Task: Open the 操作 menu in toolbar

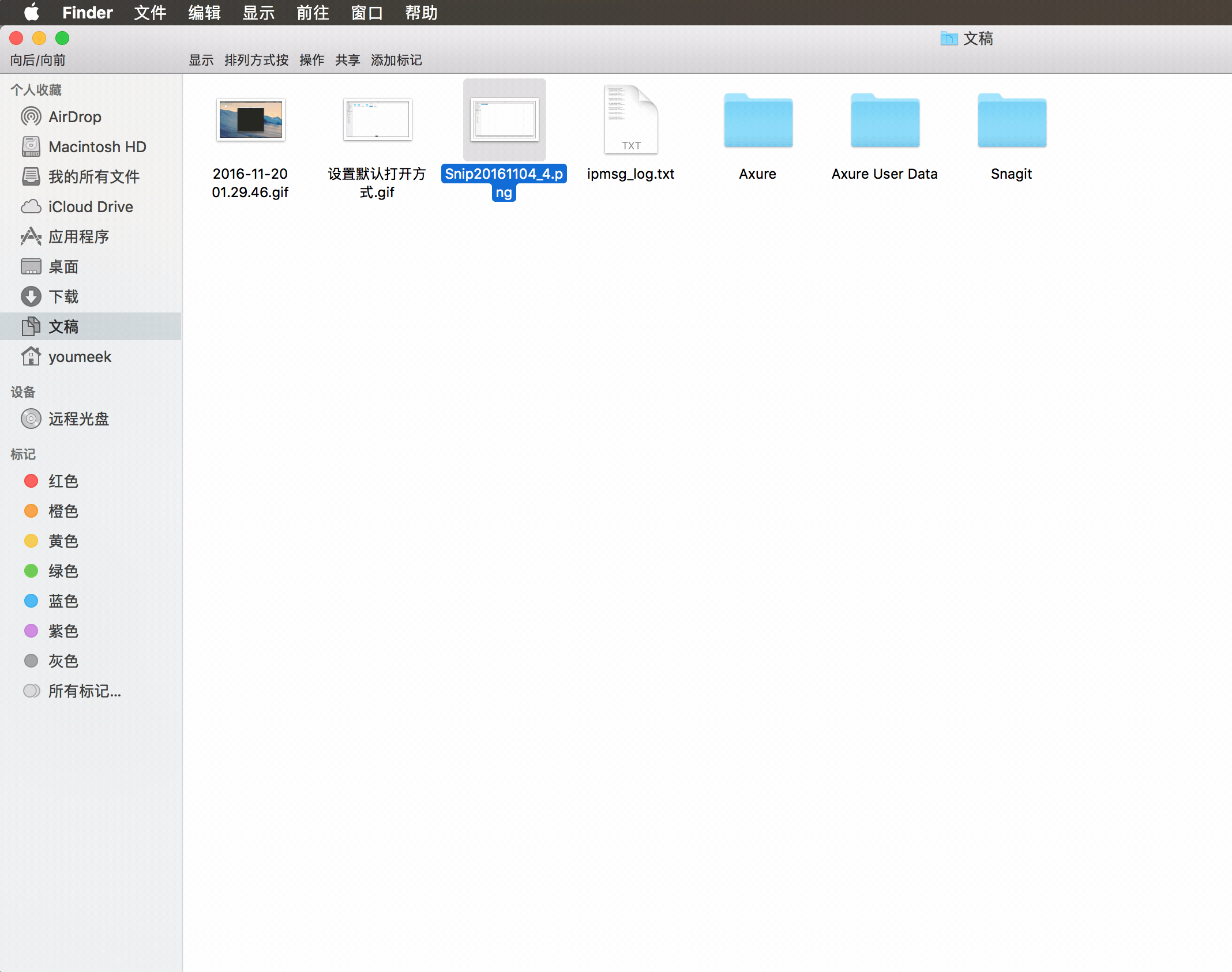Action: (x=311, y=60)
